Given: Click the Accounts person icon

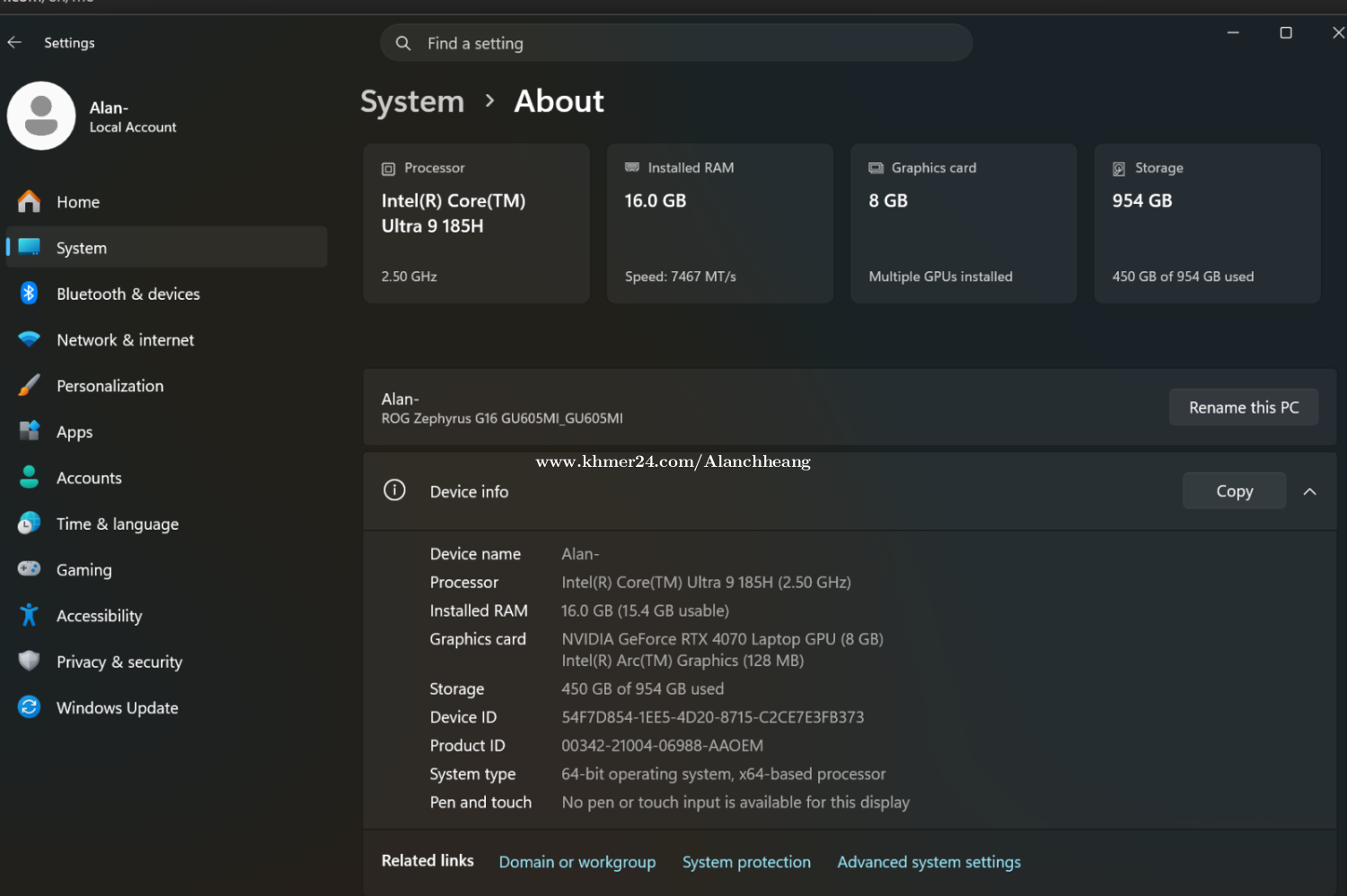Looking at the screenshot, I should click(29, 477).
